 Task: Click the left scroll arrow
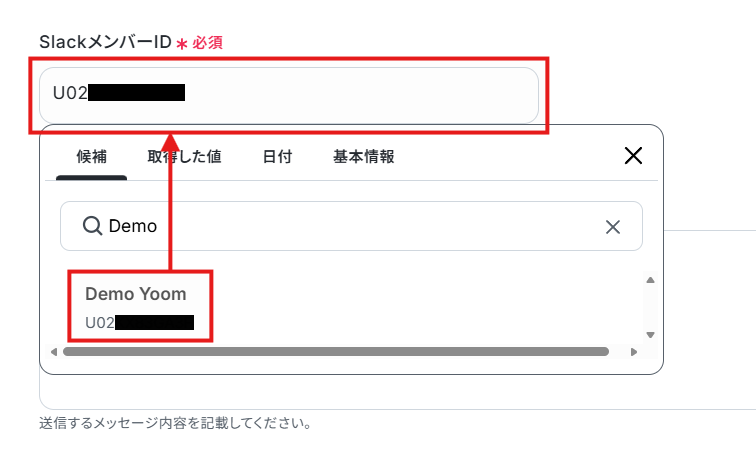click(54, 352)
